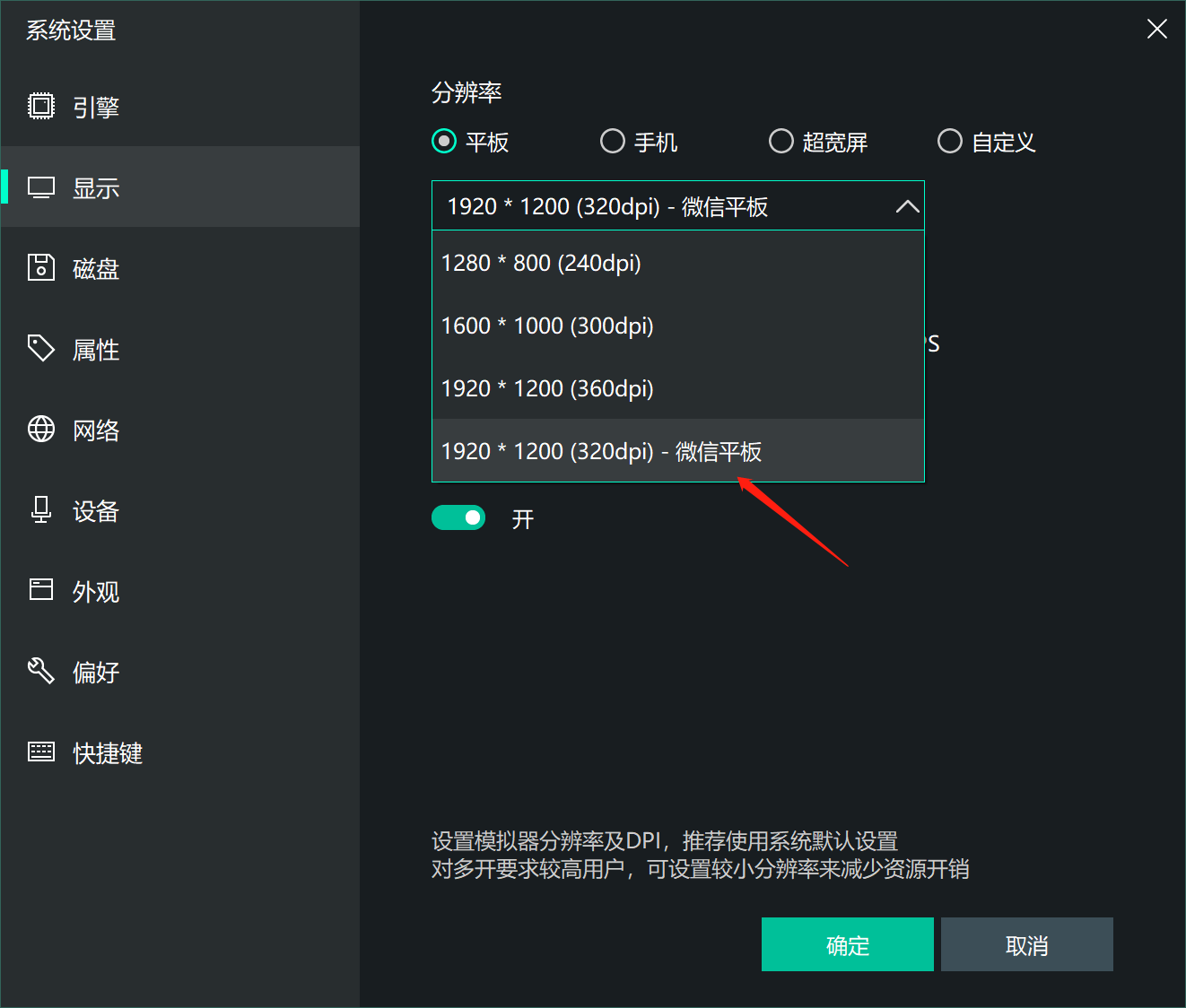
Task: Choose the 1280 * 800 (240dpi) option
Action: coord(541,263)
